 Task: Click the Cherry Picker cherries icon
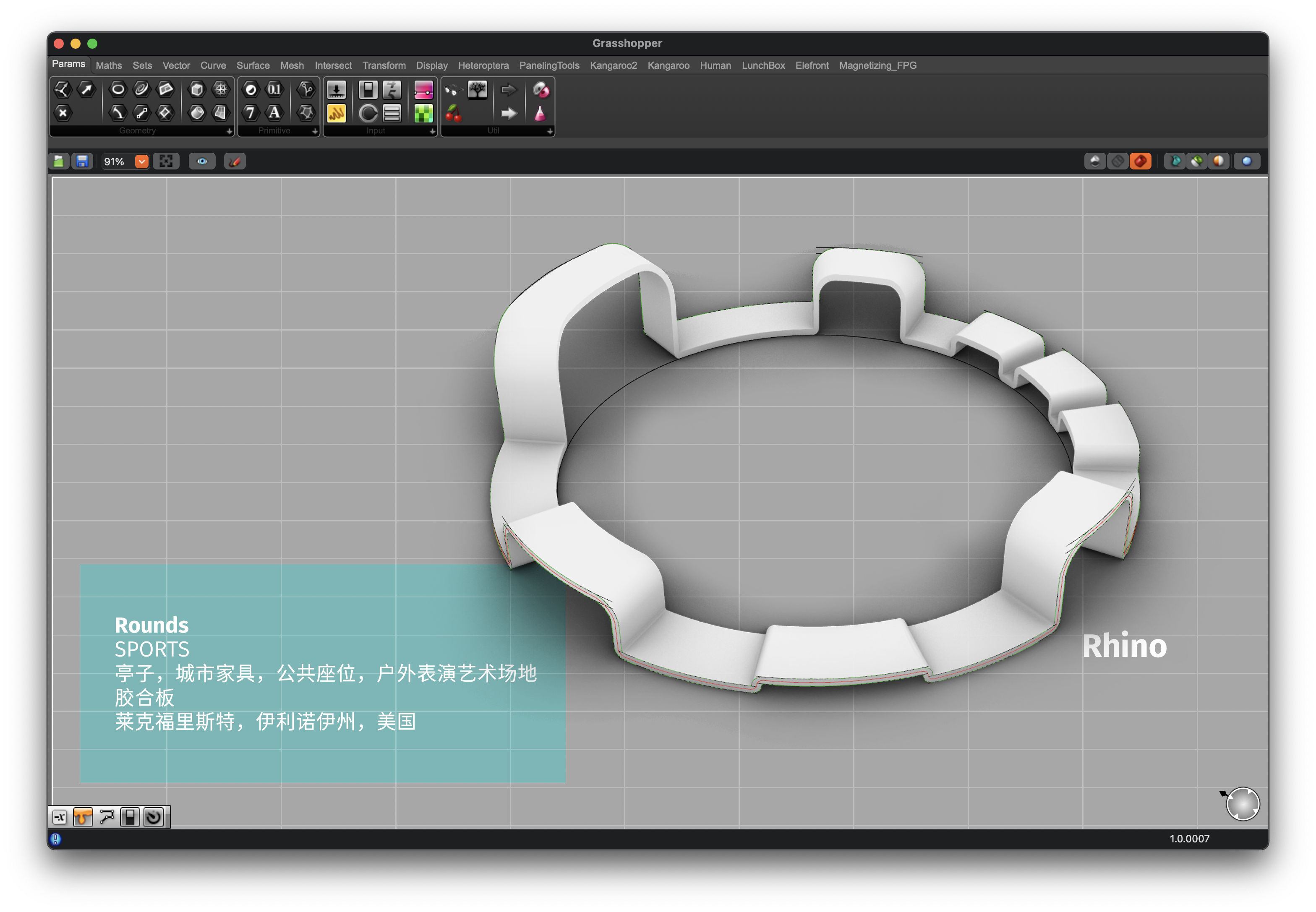click(453, 113)
